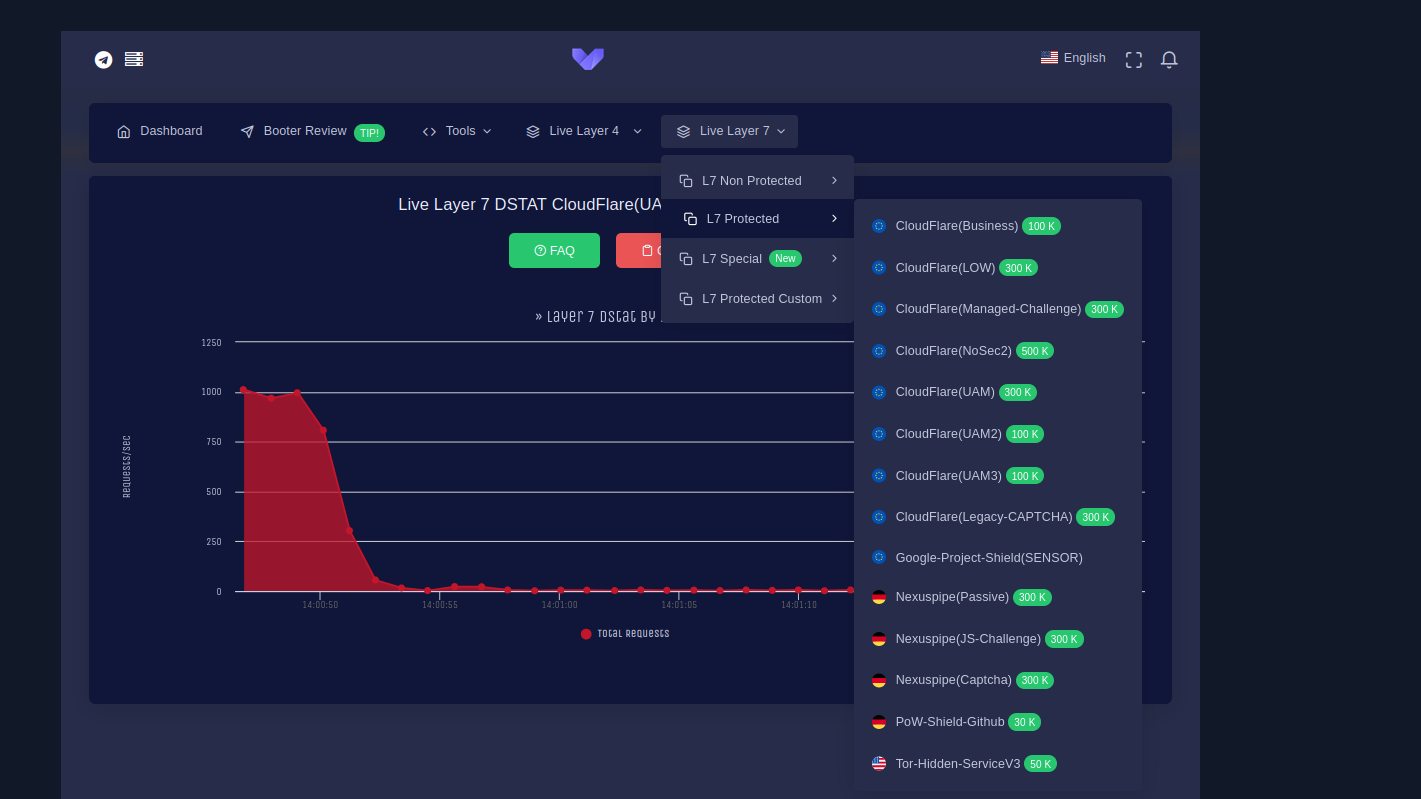
Task: Click EU flag next to CloudFlare(LOW)
Action: coord(879,268)
